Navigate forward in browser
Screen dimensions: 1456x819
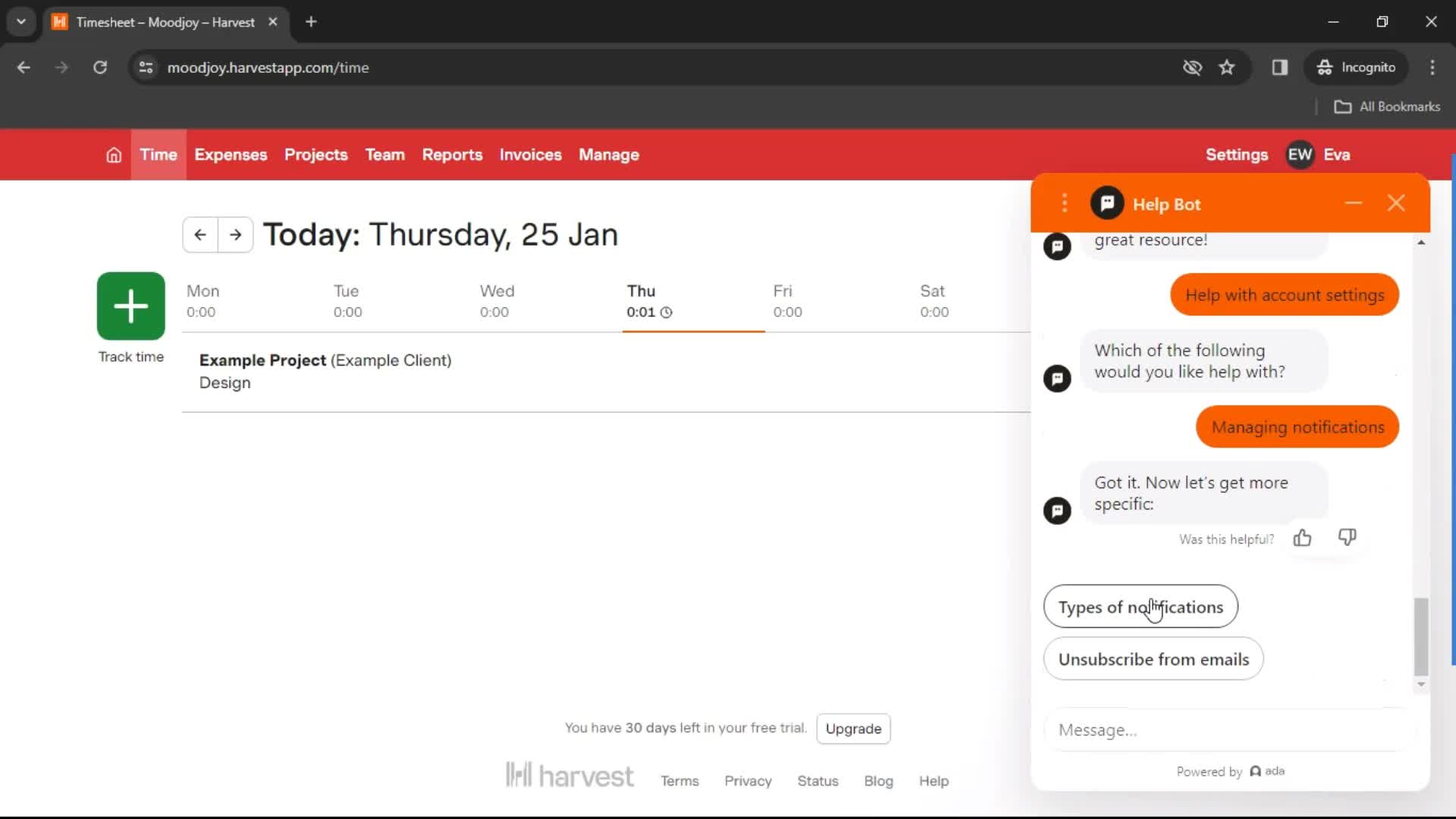(61, 67)
